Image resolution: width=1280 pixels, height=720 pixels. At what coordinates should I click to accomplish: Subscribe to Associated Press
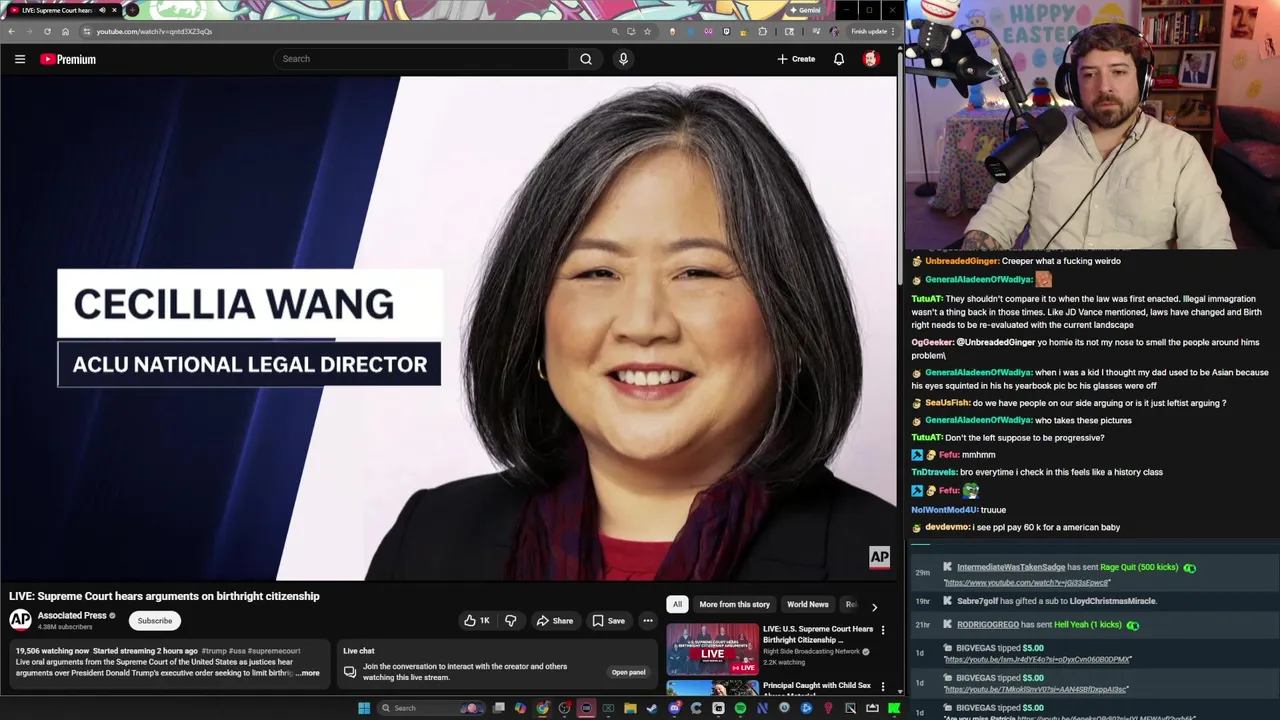point(155,621)
